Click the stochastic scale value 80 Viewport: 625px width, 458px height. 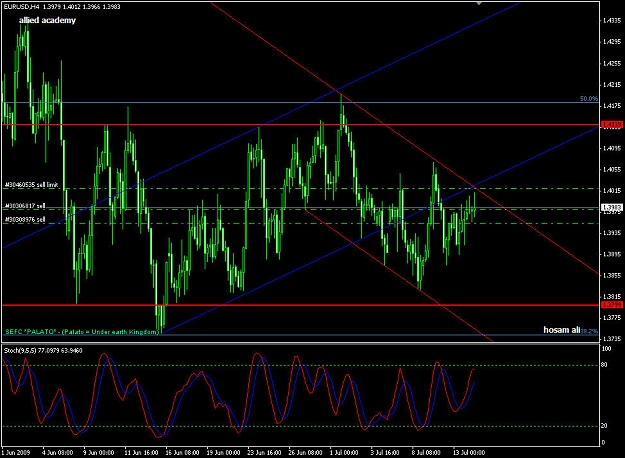click(x=604, y=365)
